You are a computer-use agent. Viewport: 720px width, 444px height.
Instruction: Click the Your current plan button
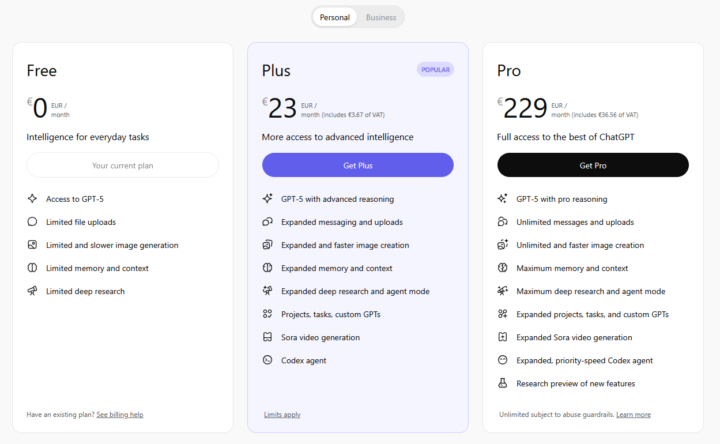122,165
